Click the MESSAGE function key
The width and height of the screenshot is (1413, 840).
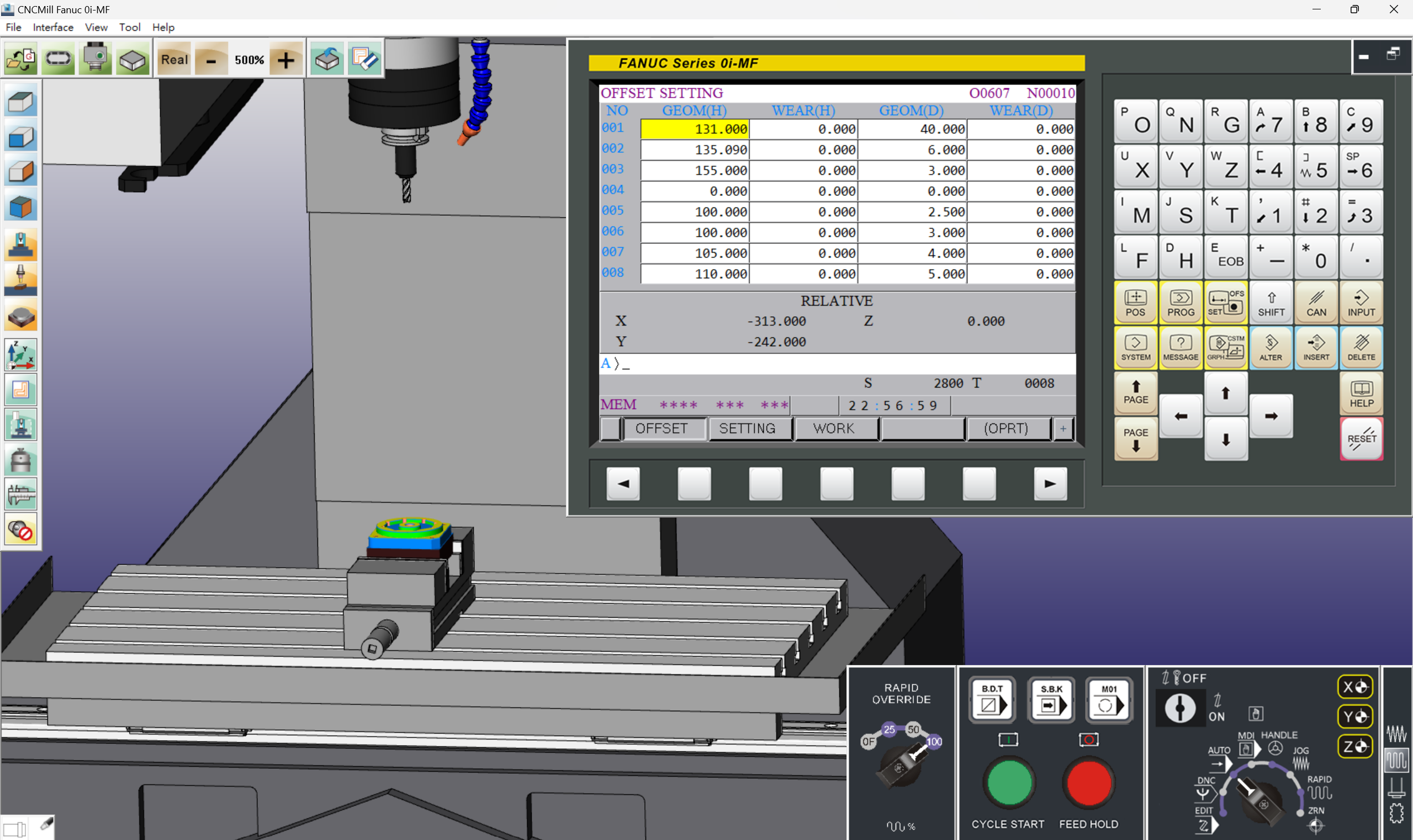coord(1181,348)
